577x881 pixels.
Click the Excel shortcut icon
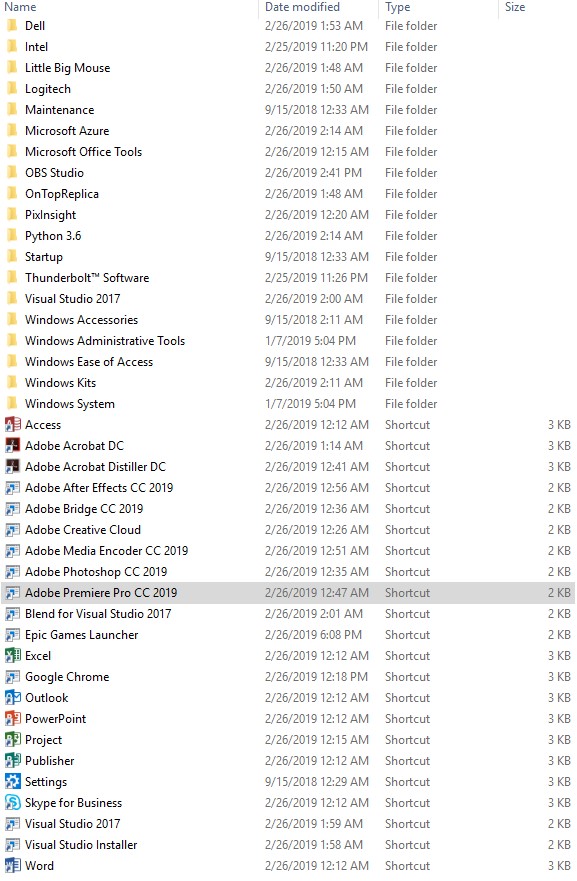click(x=12, y=656)
